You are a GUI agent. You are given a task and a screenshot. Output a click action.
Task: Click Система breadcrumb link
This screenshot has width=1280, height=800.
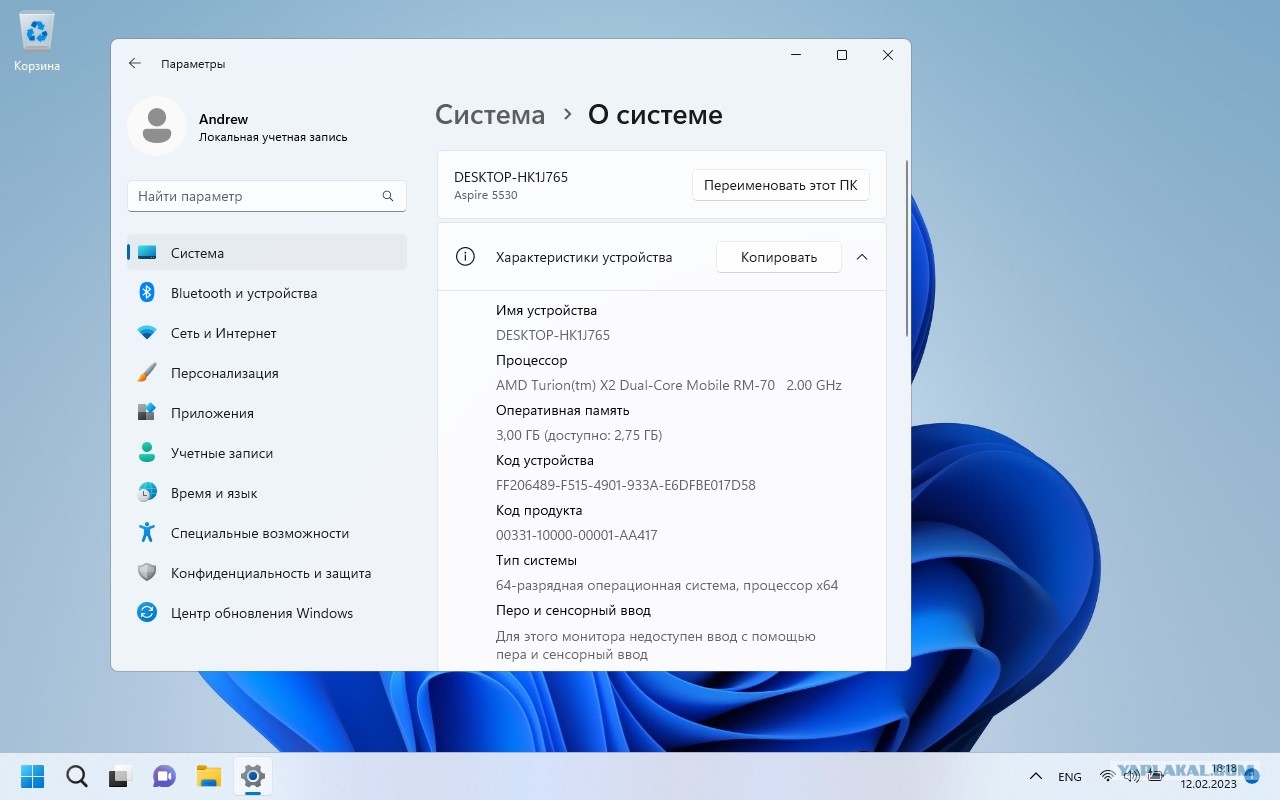[x=490, y=115]
